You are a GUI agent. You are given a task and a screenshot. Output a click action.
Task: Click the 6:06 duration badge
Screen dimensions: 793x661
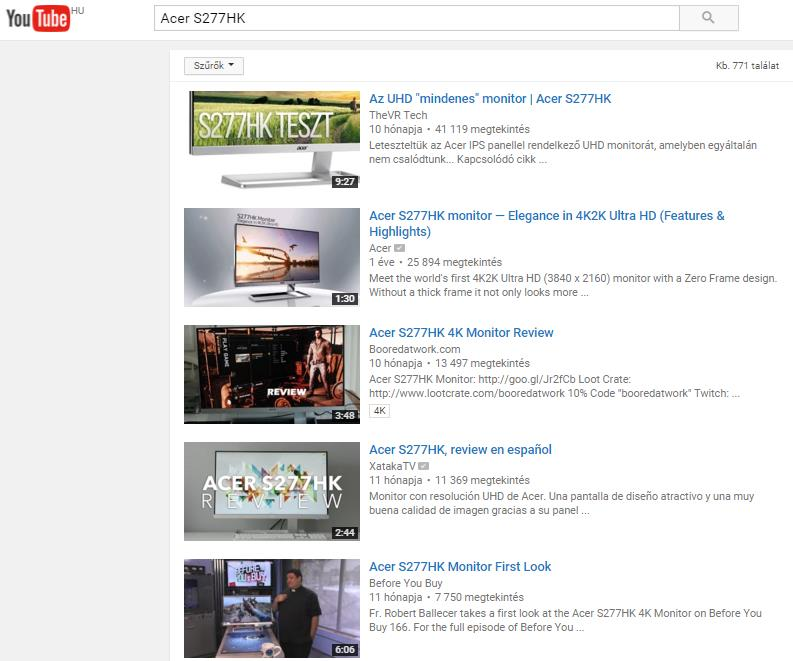345,650
